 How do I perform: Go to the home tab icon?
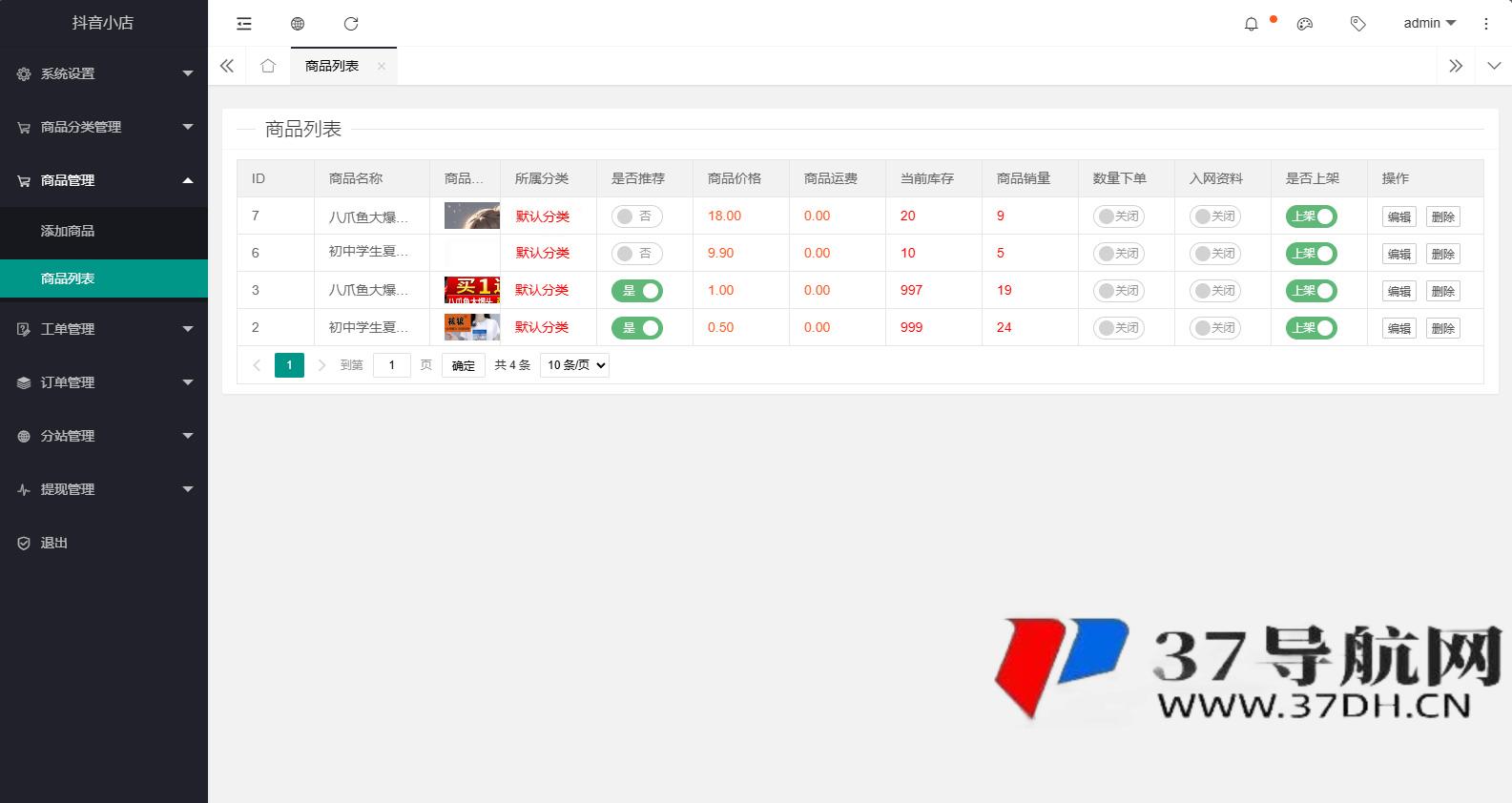268,66
